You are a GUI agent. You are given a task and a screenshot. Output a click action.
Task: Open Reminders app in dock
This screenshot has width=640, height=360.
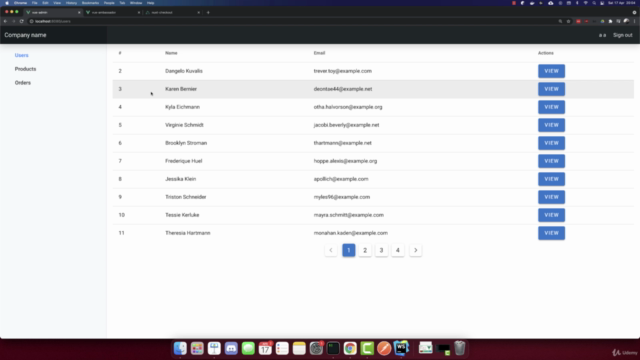[x=282, y=348]
